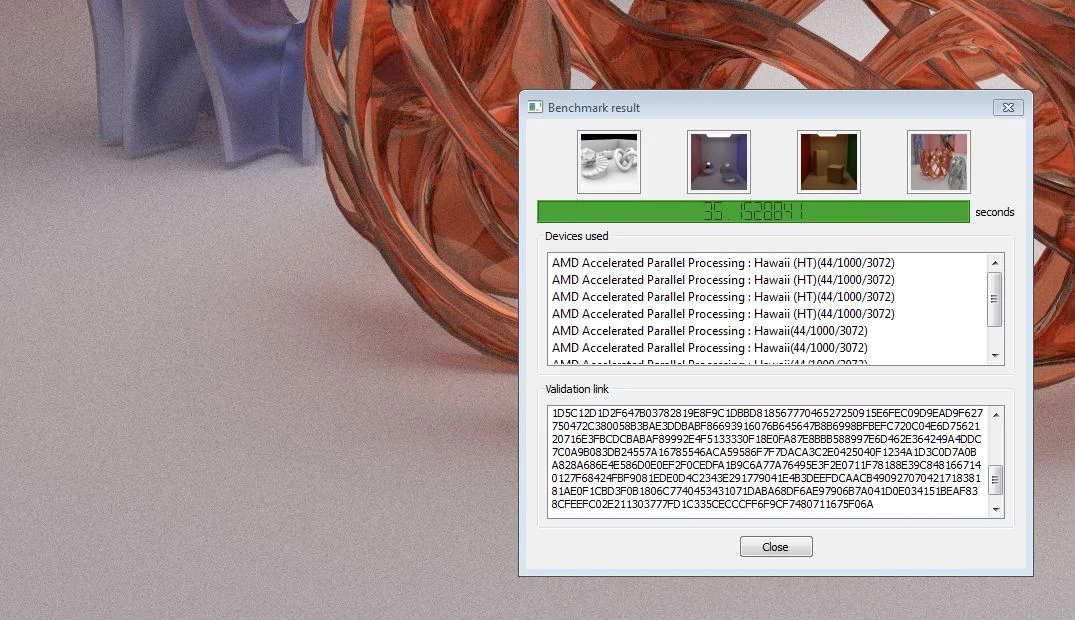Viewport: 1075px width, 620px height.
Task: Click the green benchmark time progress bar
Action: (753, 212)
